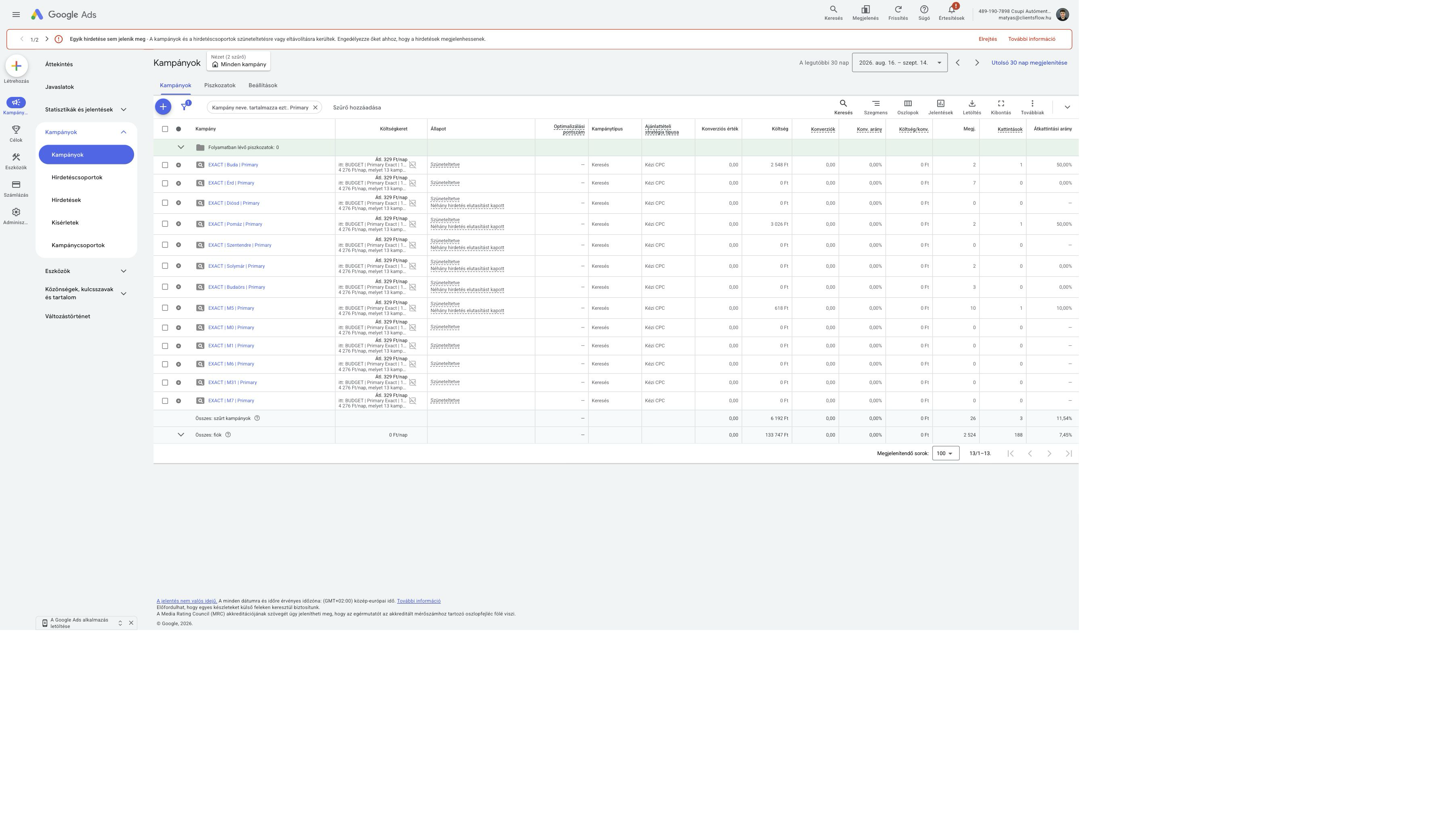Toggle the select-all campaigns checkbox
Image resolution: width=1438 pixels, height=840 pixels.
coord(165,129)
